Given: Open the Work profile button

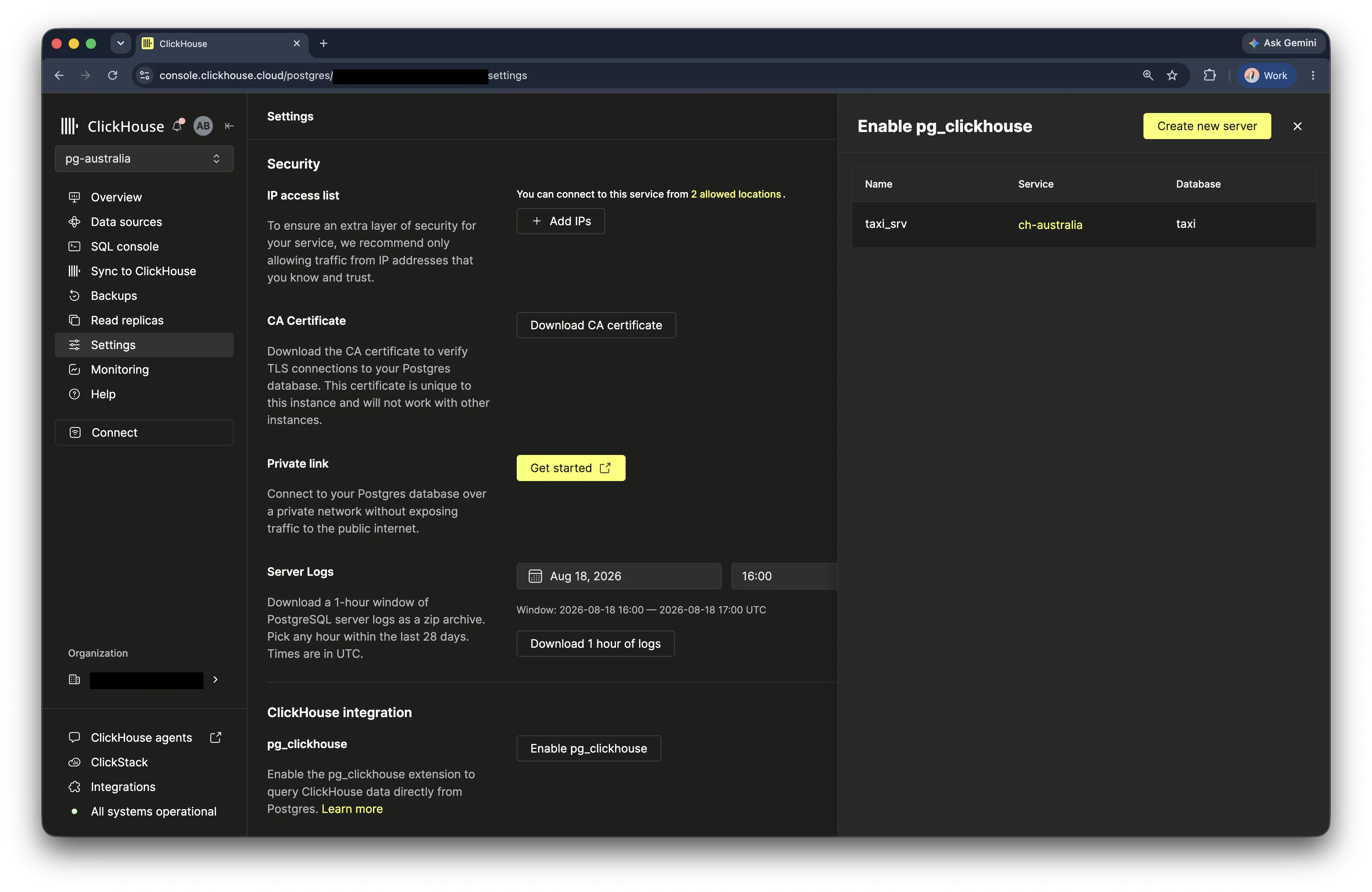Looking at the screenshot, I should point(1266,76).
